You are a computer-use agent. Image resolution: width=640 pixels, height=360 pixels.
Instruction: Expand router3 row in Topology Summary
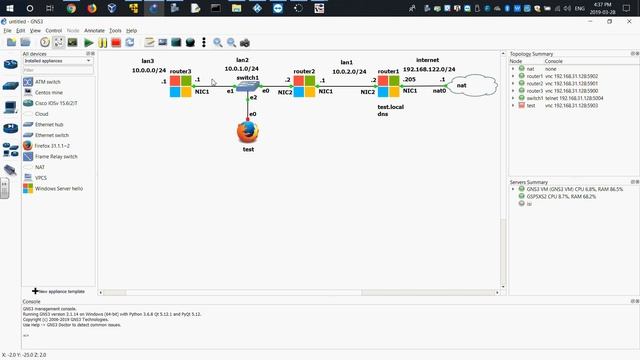(x=513, y=91)
